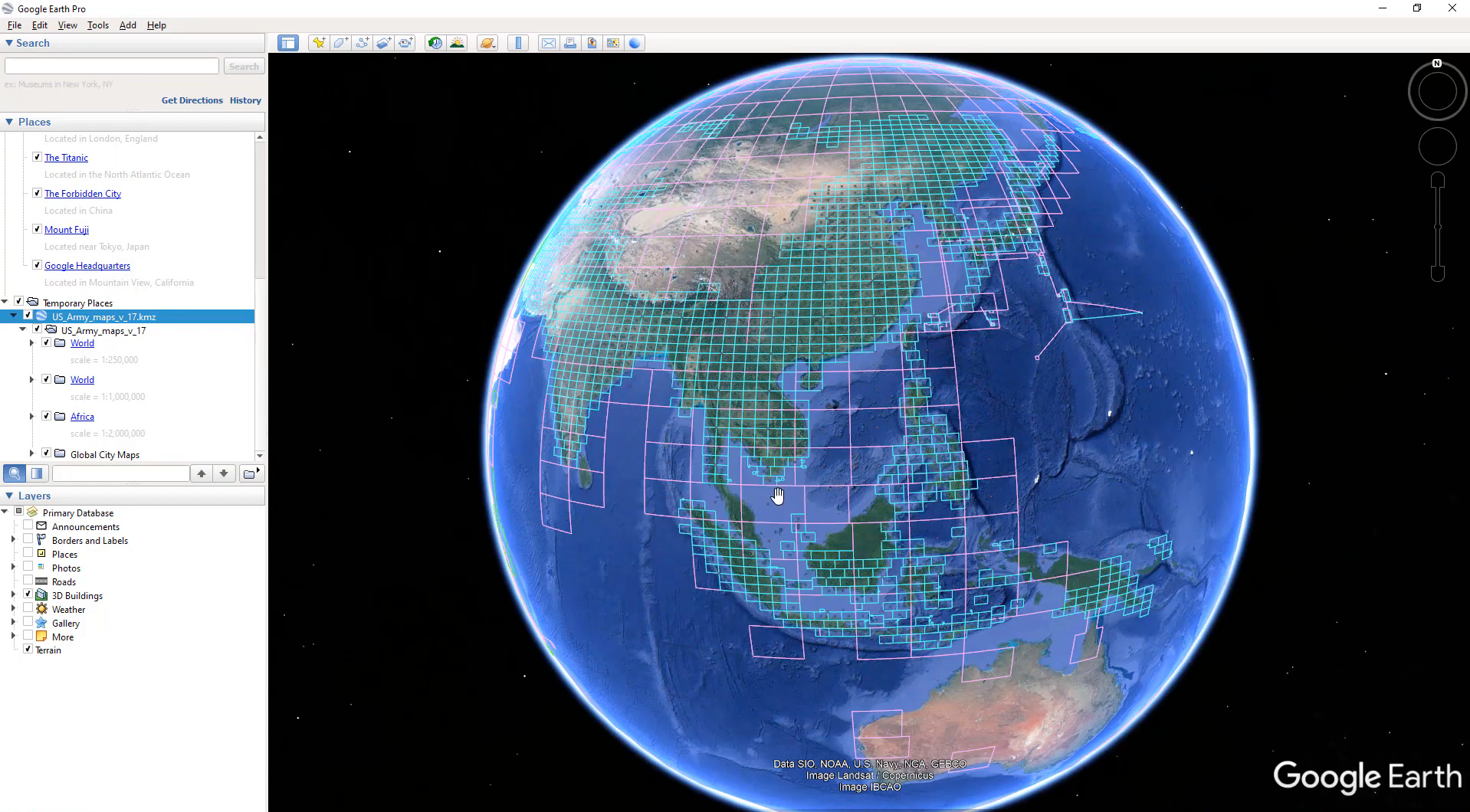Enable the Roads layer checkbox
The width and height of the screenshot is (1470, 812).
pyautogui.click(x=28, y=581)
